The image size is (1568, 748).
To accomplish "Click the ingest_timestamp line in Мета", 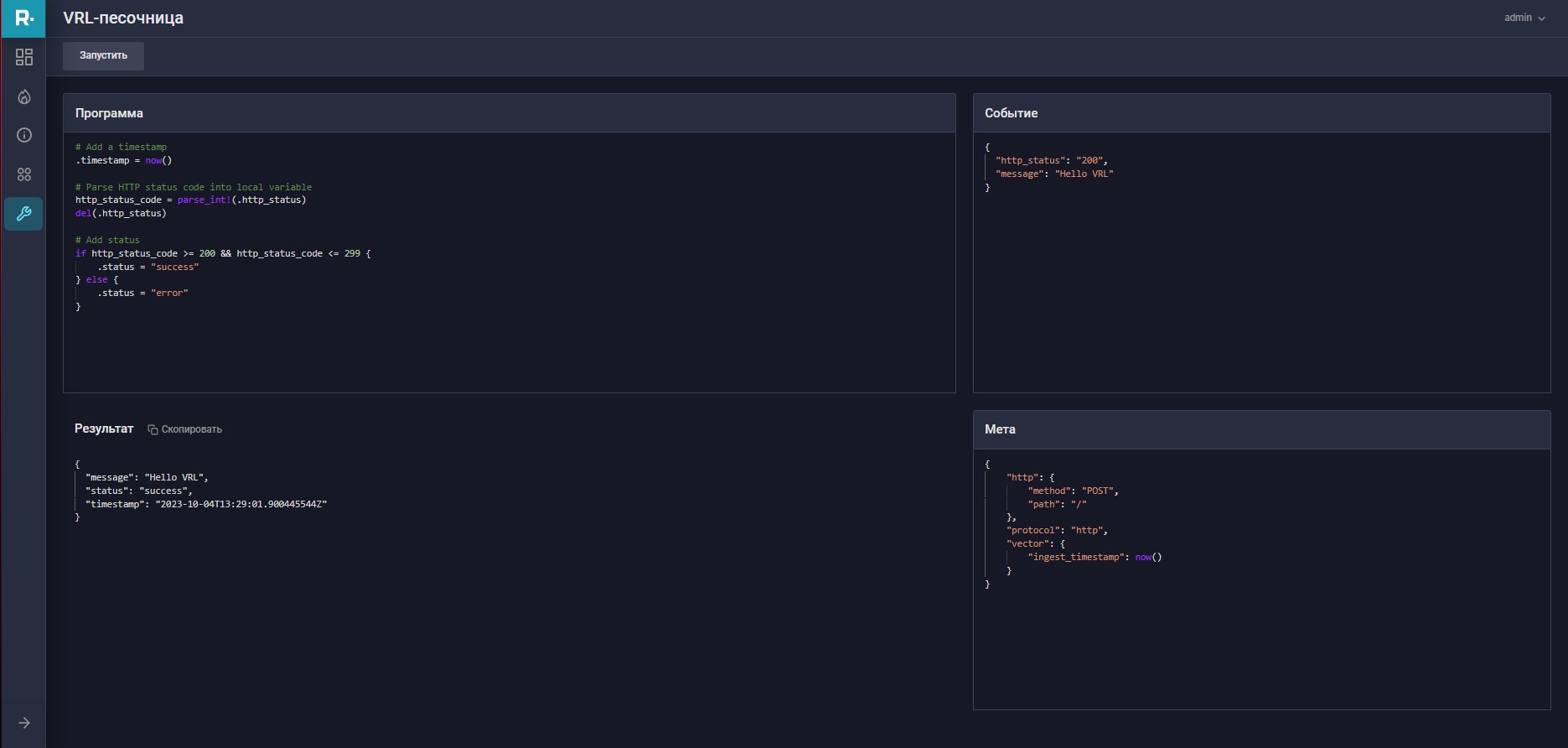I will click(1077, 558).
